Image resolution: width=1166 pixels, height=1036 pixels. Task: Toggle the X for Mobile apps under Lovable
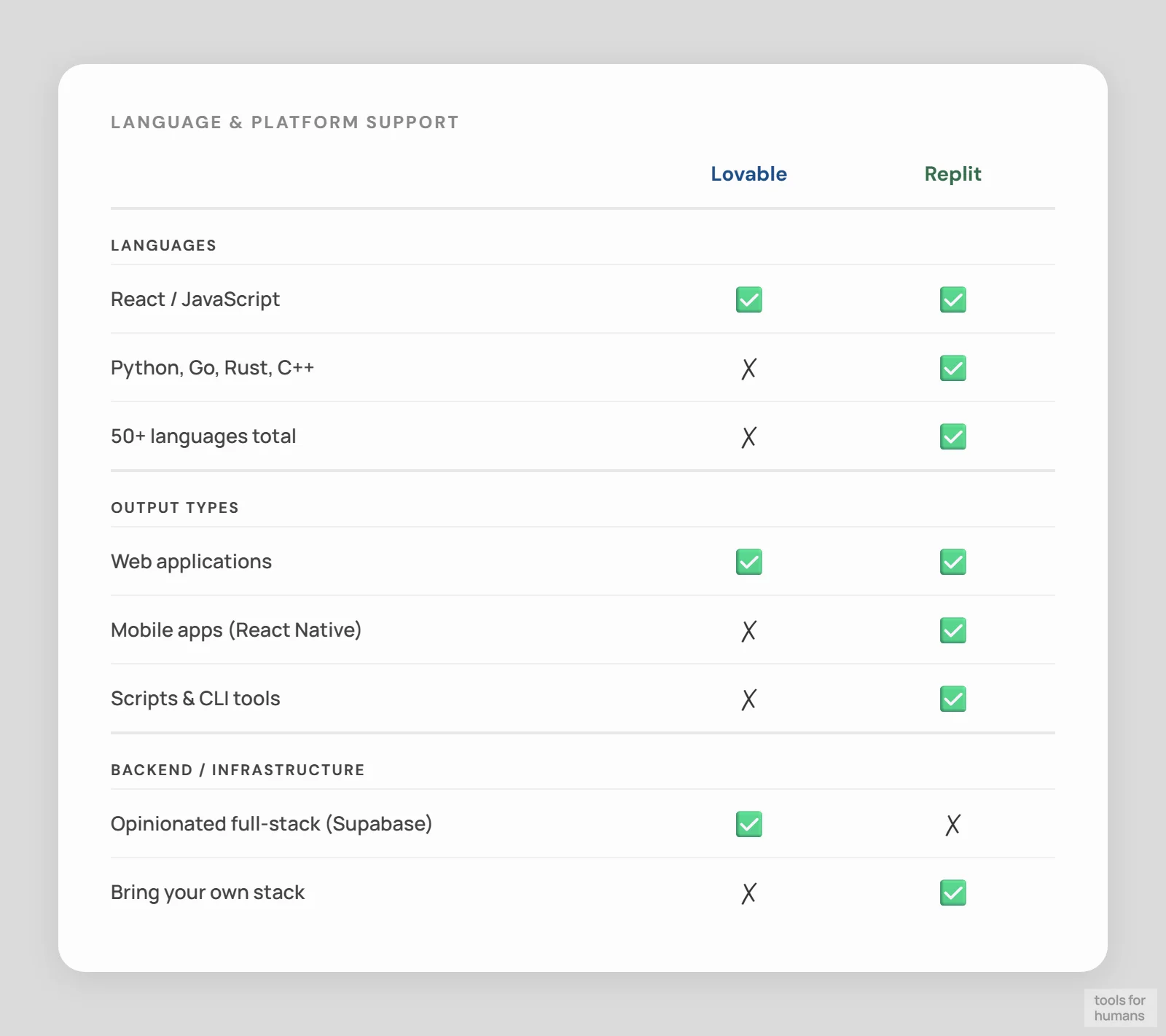click(748, 630)
